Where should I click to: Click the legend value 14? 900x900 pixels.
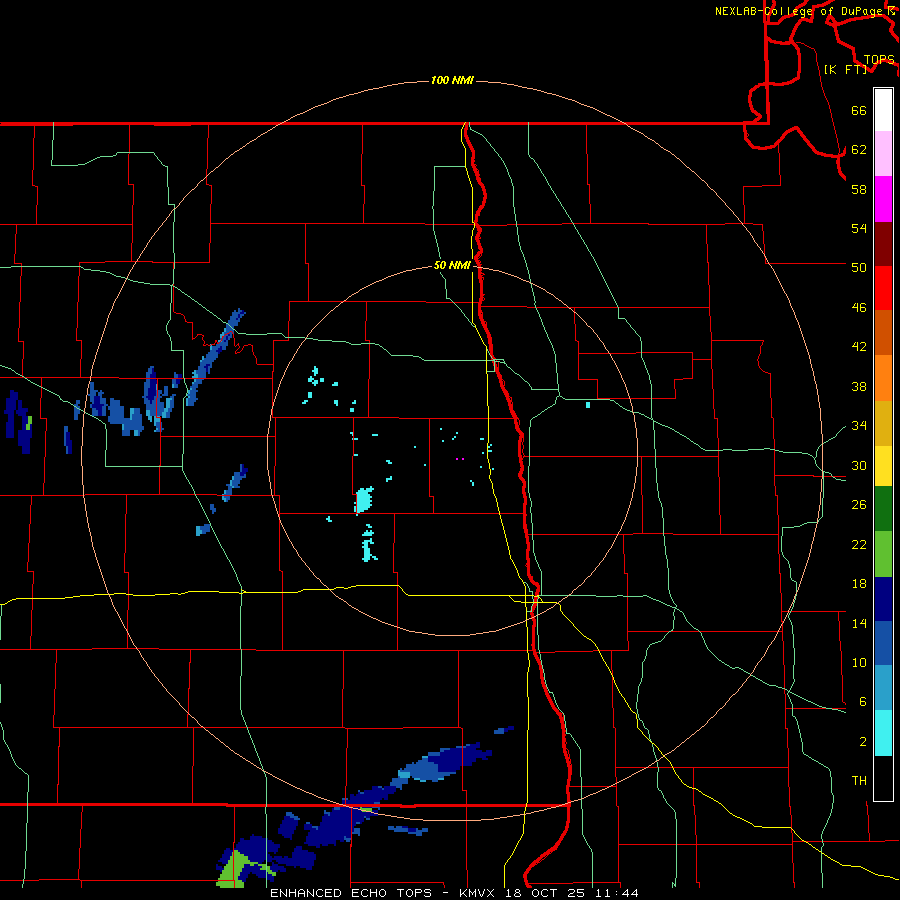point(859,623)
